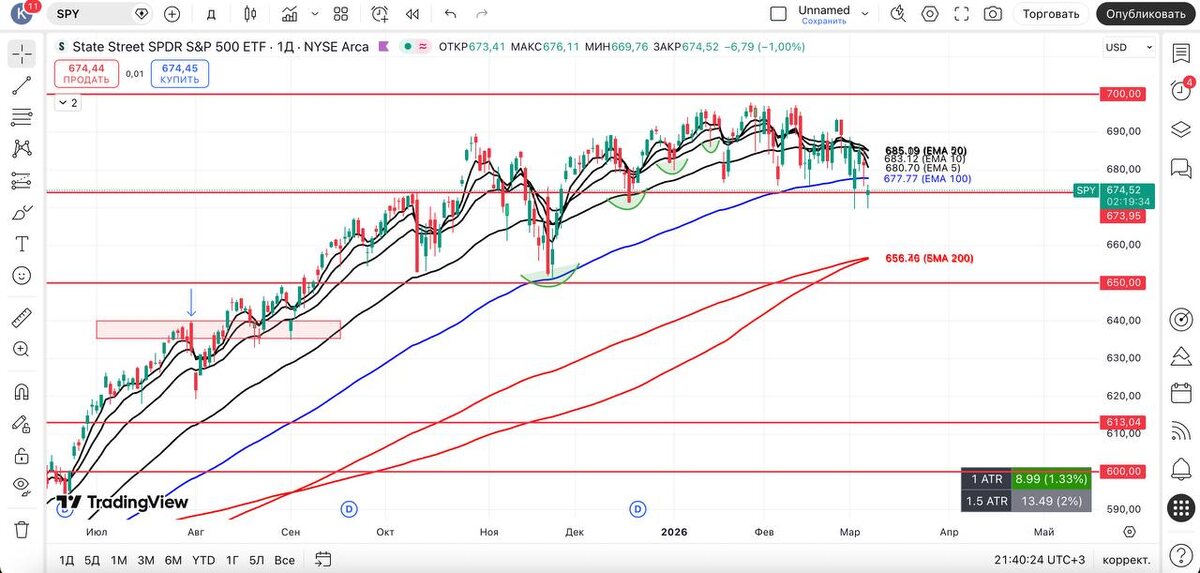Click the Торговать button
This screenshot has width=1200, height=573.
pyautogui.click(x=1051, y=14)
